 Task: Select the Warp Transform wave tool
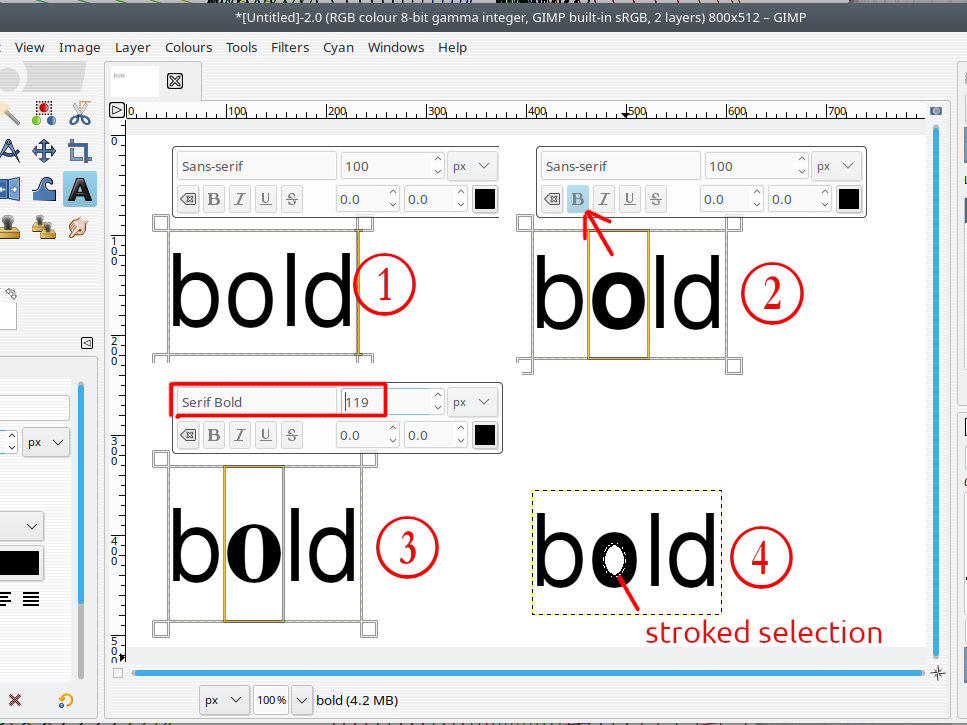tap(44, 189)
